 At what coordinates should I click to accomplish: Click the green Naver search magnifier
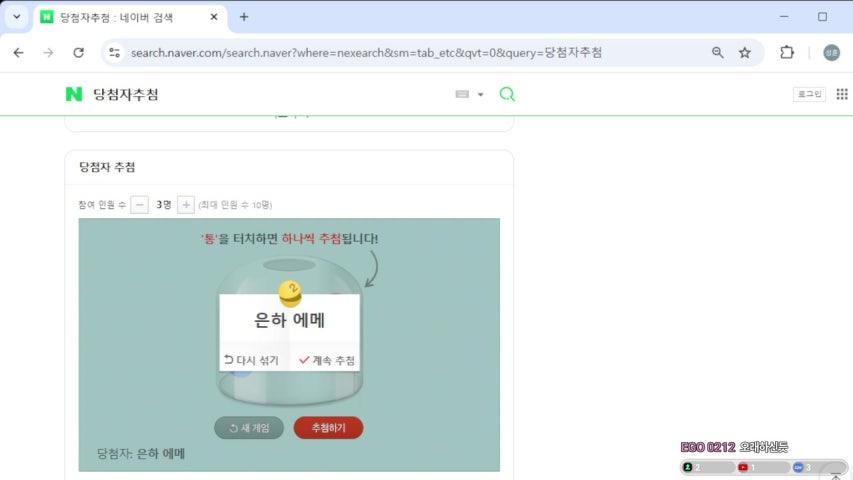coord(507,94)
